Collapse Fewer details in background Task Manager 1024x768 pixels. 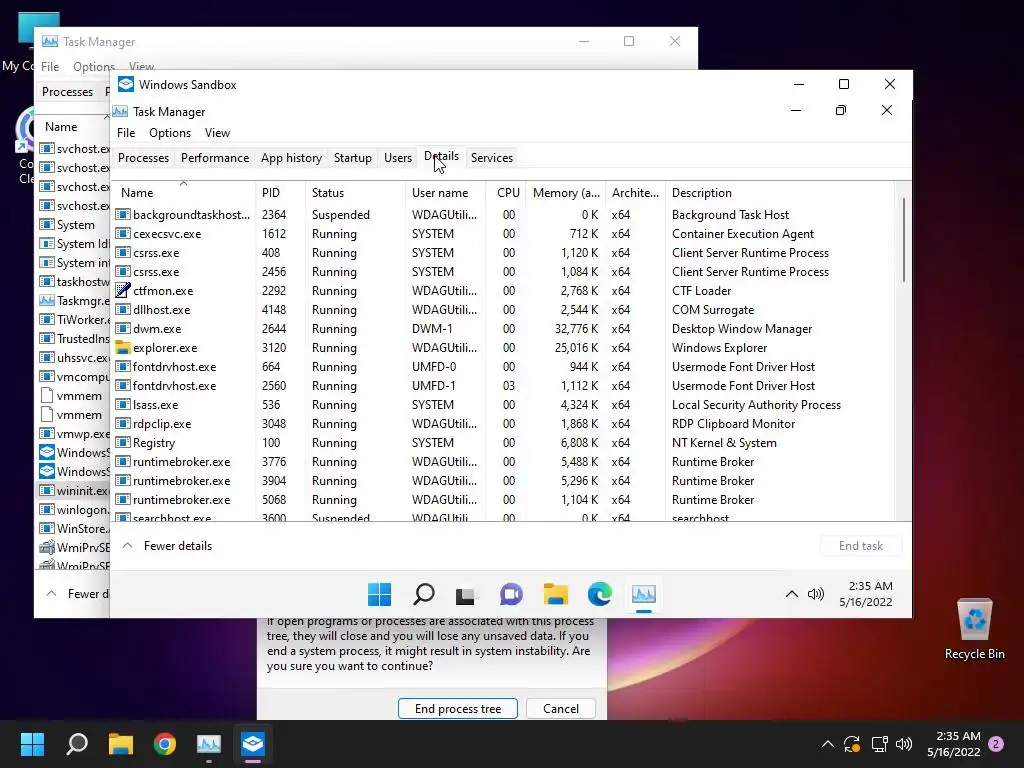77,594
